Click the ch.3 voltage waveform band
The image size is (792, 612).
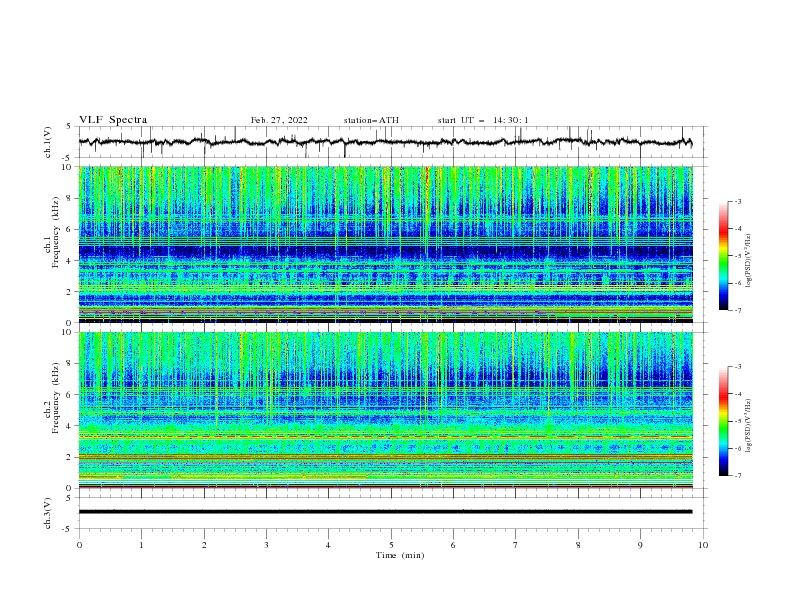(385, 512)
